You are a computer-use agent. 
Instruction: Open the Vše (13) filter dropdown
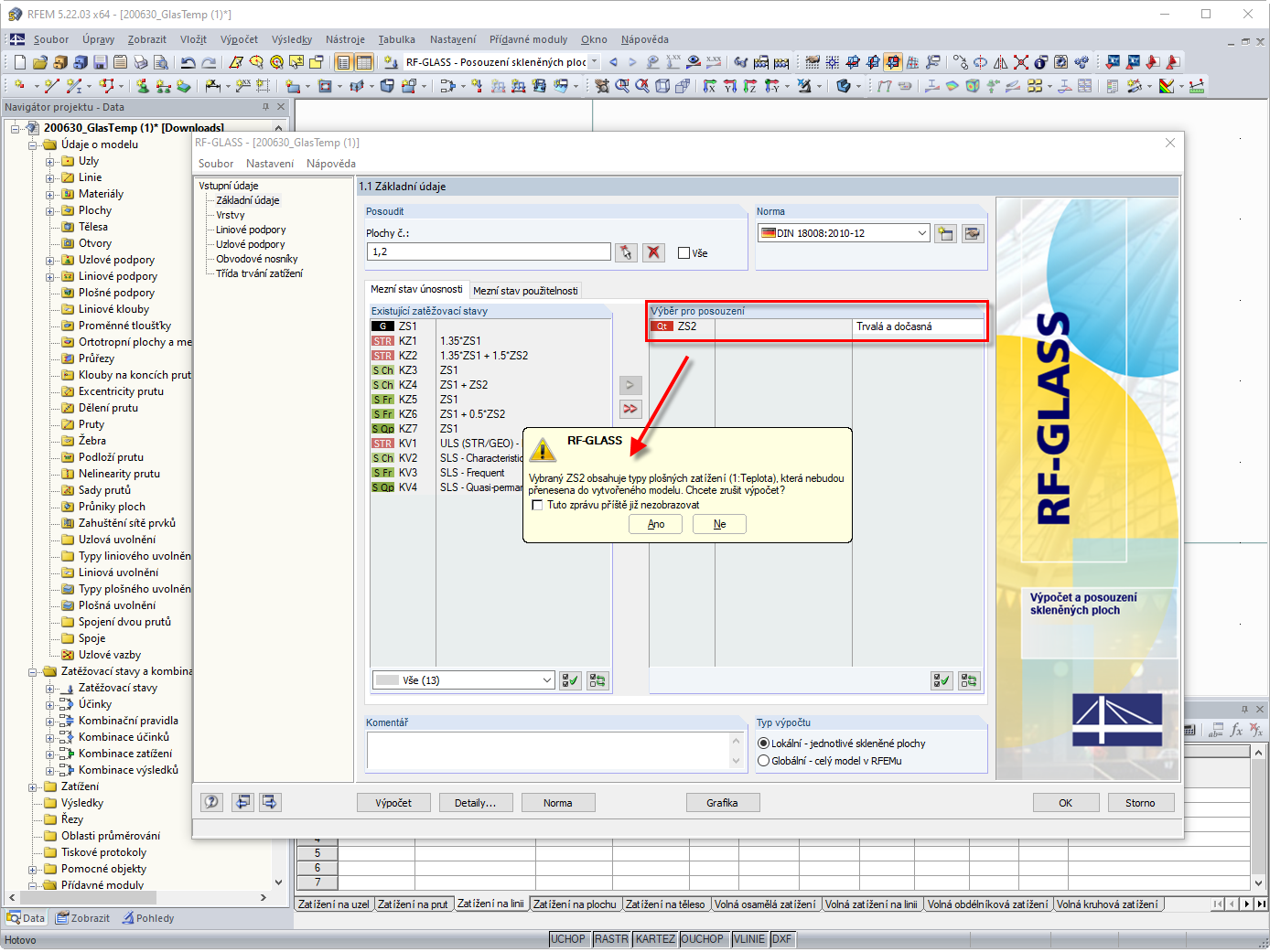pos(547,680)
